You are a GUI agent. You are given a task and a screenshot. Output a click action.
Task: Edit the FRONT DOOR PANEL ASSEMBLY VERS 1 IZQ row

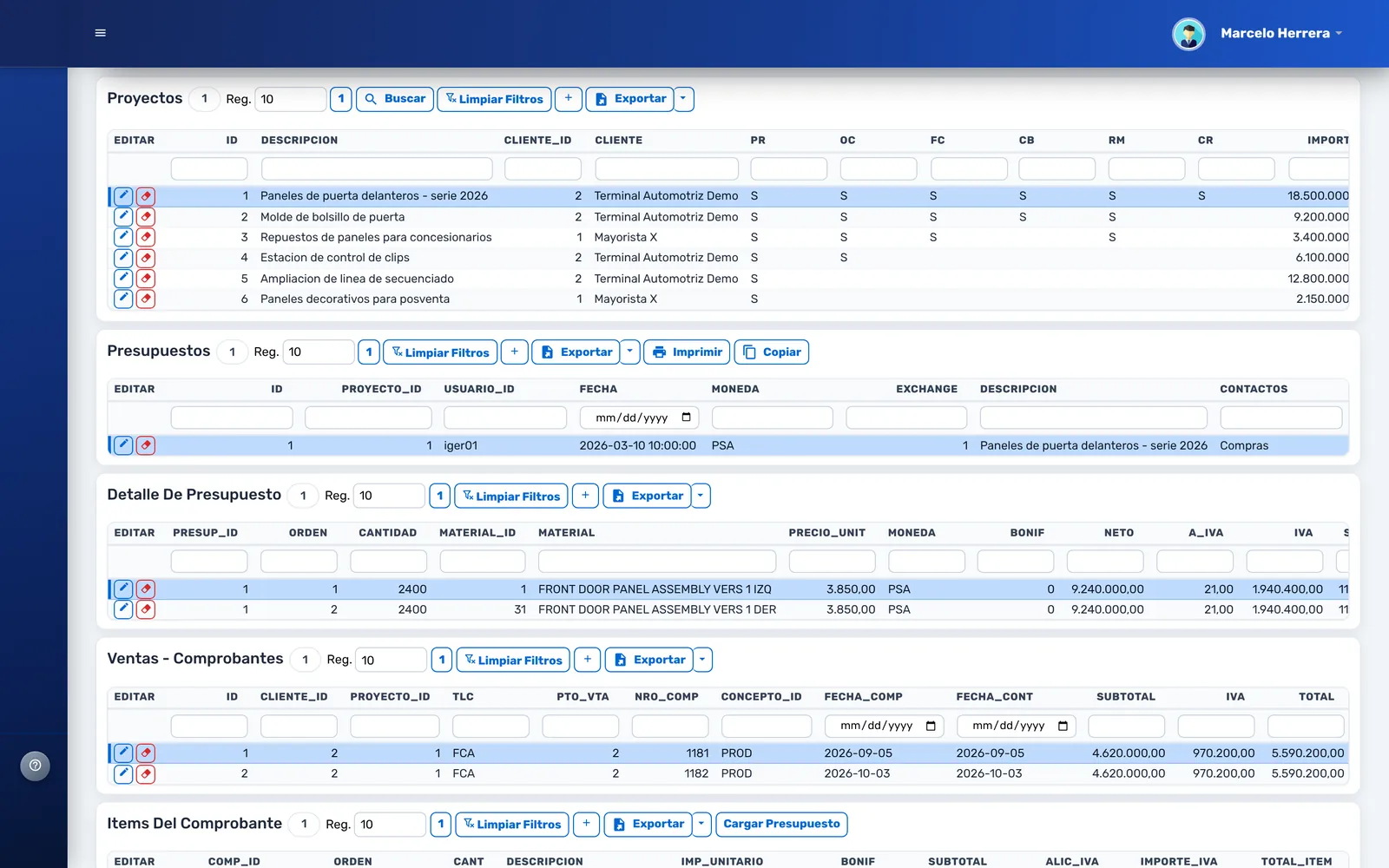(x=123, y=589)
